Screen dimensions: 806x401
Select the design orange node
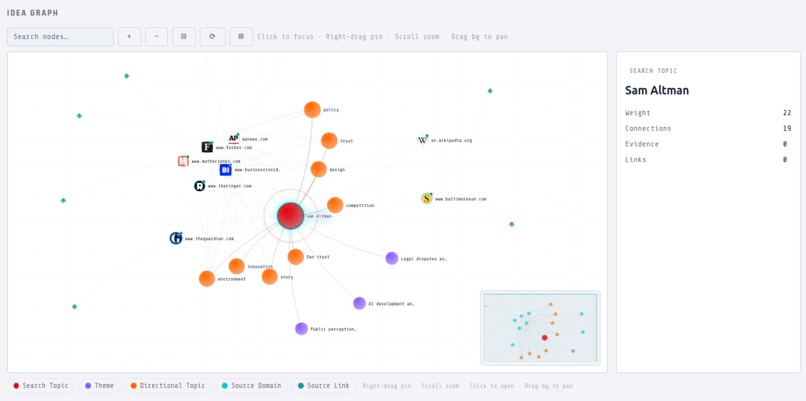[319, 169]
